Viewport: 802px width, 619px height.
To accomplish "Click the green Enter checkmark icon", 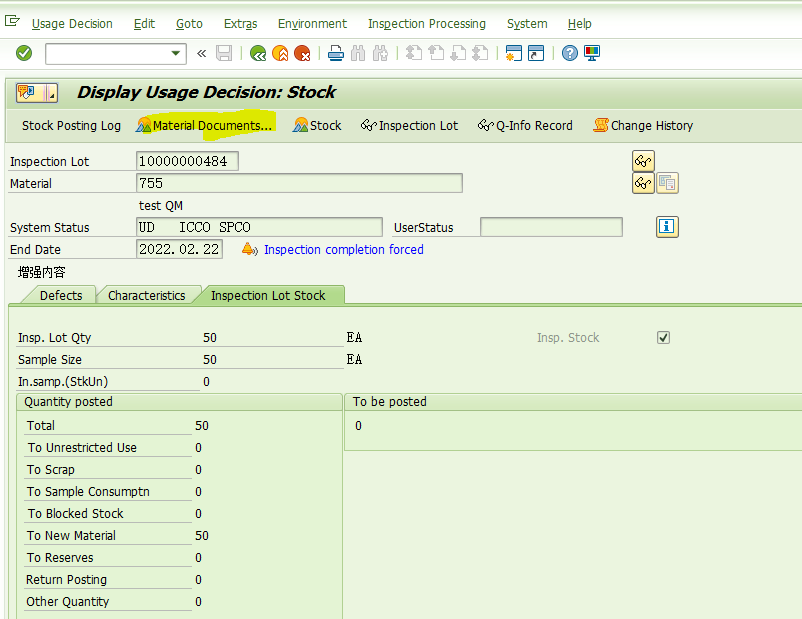I will point(24,53).
